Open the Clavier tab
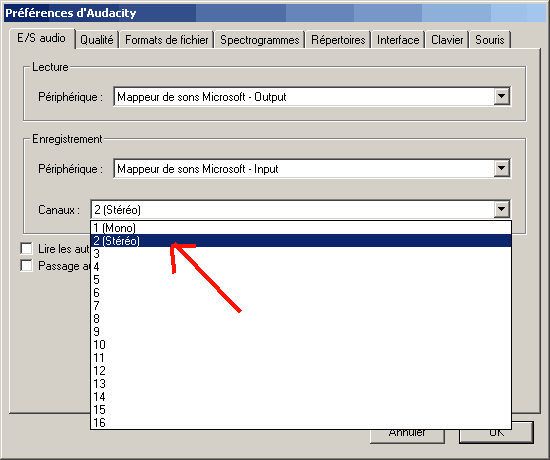 (x=447, y=40)
